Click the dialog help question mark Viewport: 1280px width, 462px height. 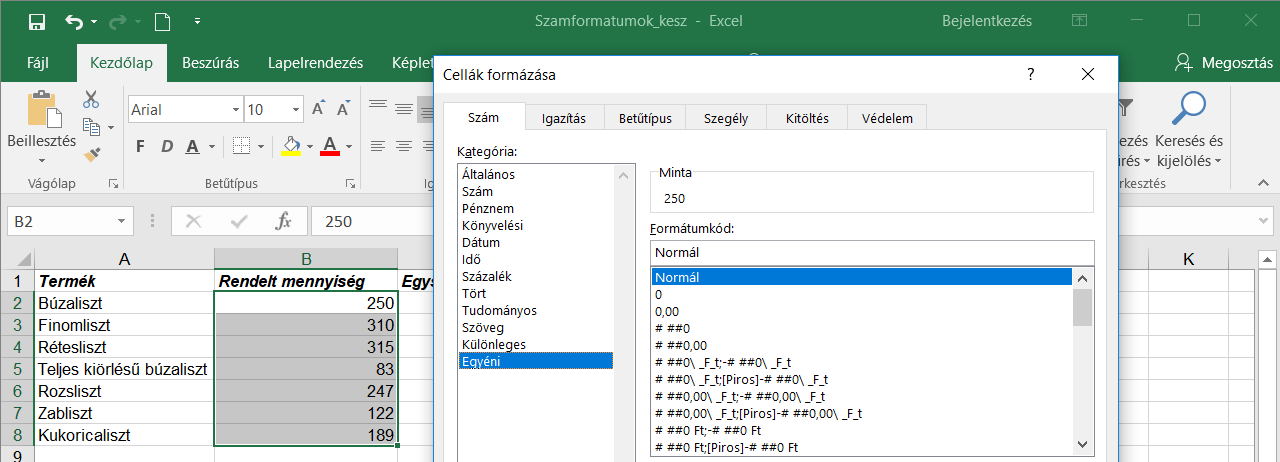[1030, 74]
